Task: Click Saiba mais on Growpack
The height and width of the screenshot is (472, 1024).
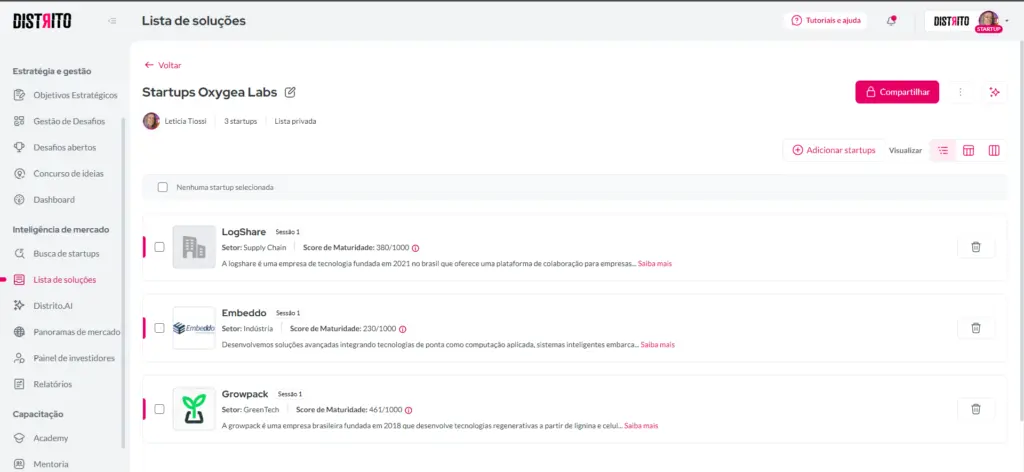Action: [x=641, y=426]
